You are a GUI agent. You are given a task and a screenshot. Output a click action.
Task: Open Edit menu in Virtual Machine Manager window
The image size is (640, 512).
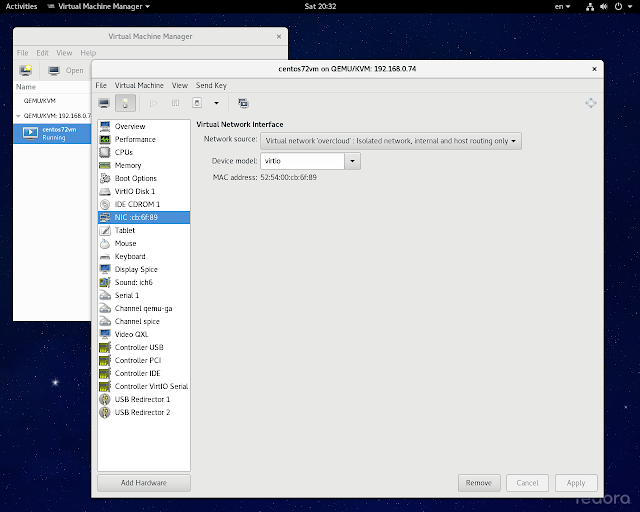42,53
